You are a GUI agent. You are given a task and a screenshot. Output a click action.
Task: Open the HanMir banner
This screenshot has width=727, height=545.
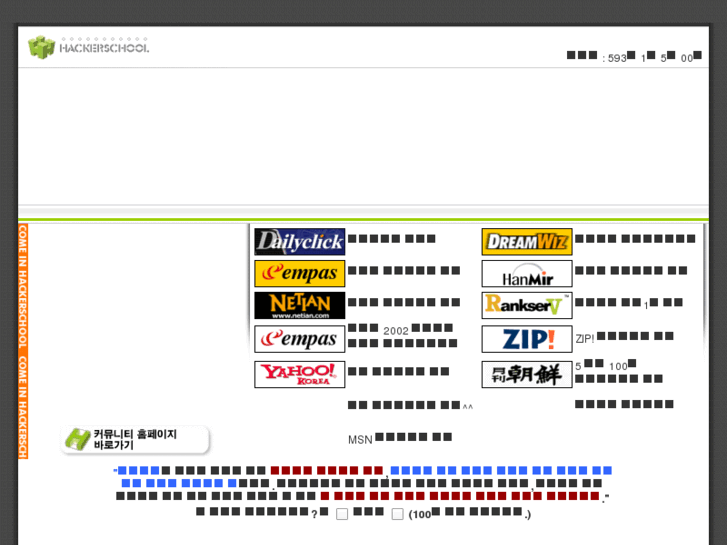527,273
